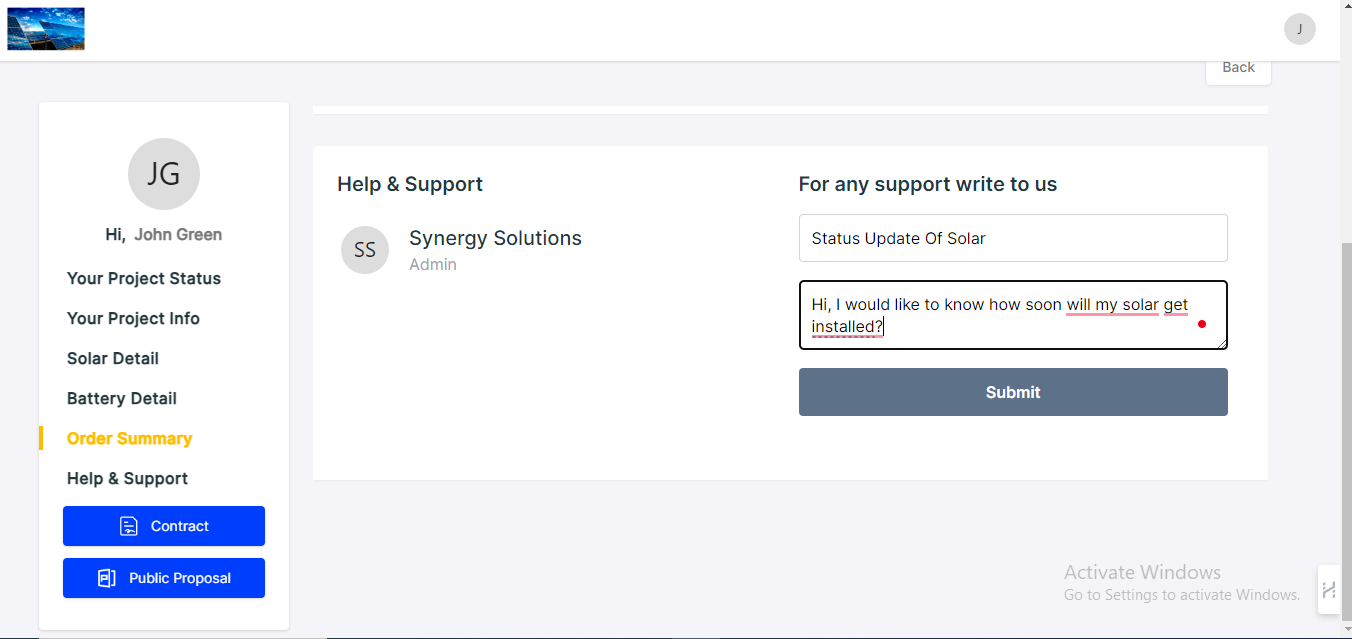This screenshot has height=639, width=1352.
Task: Click the SS Synergy Solutions avatar
Action: 365,249
